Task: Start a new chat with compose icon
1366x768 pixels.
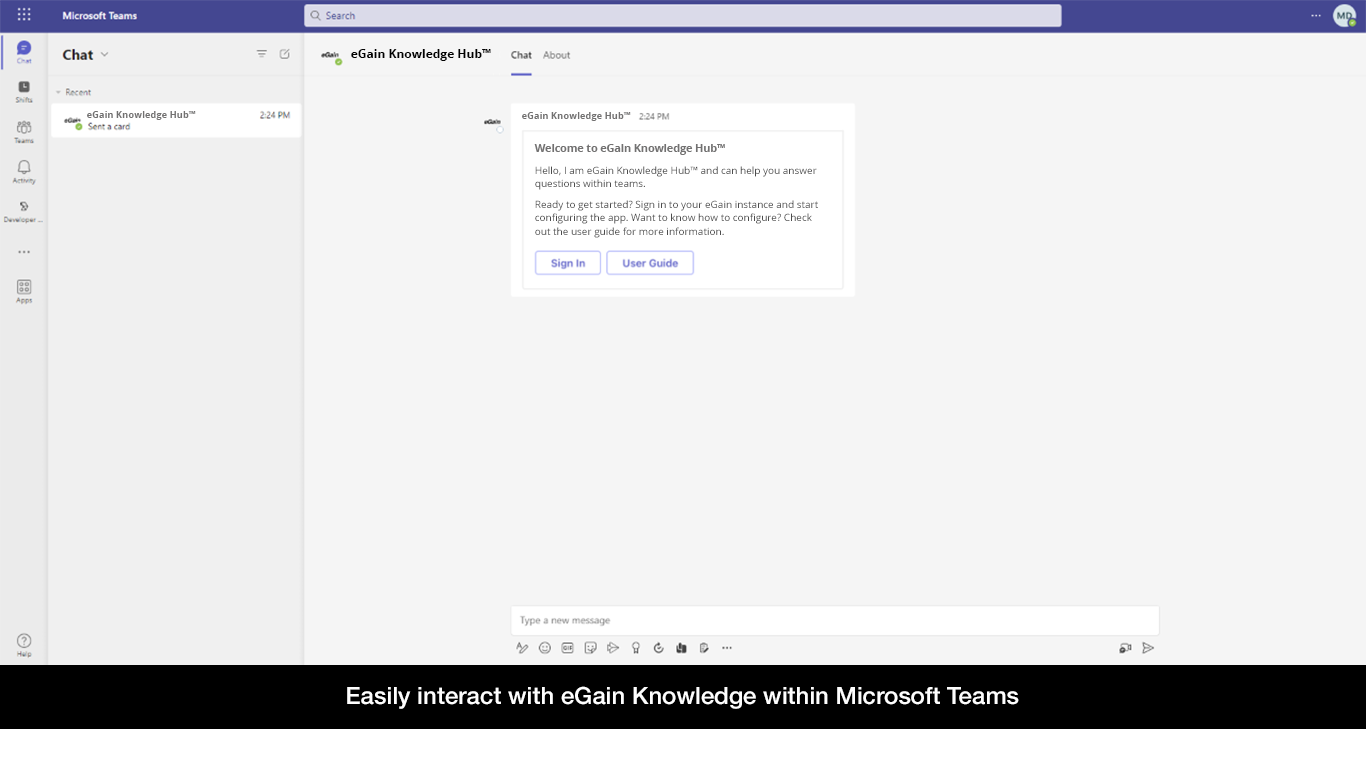Action: point(285,54)
